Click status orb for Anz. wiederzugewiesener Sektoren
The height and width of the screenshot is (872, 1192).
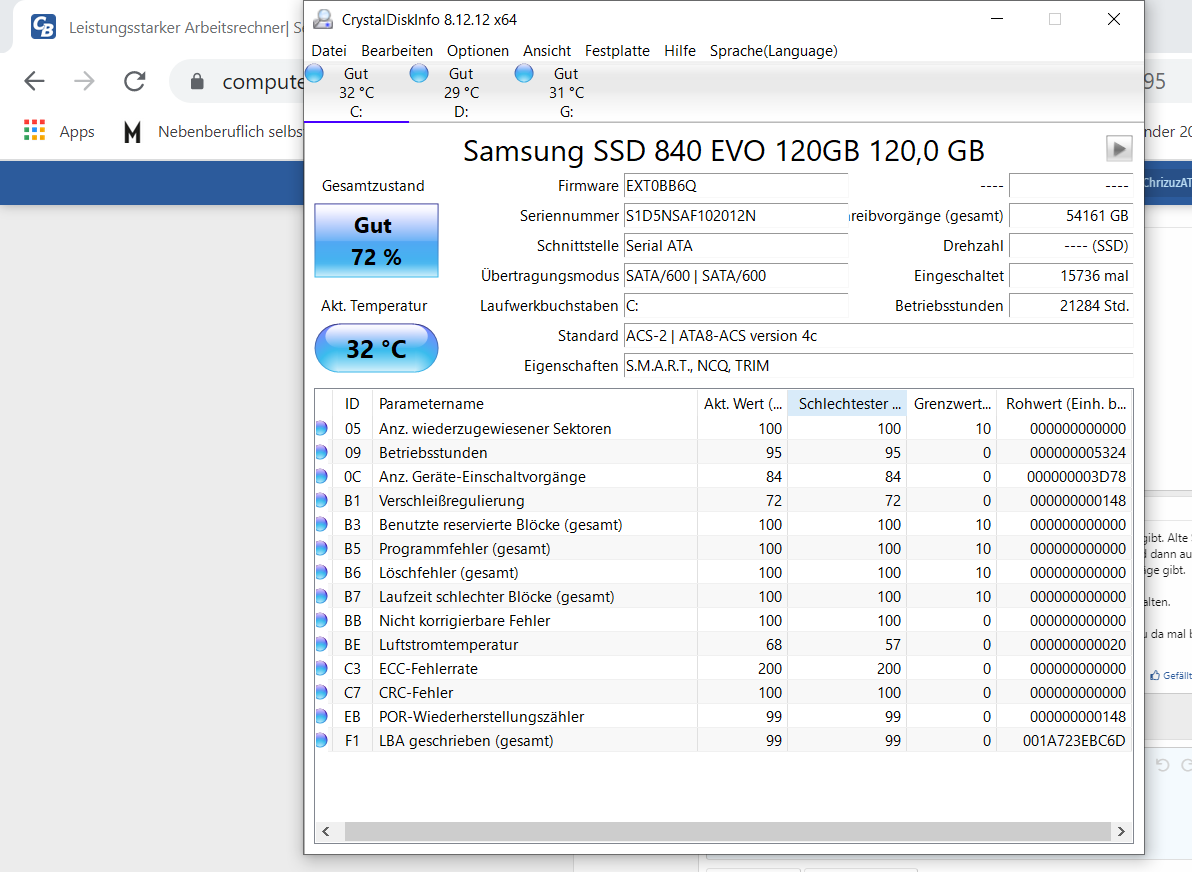[x=322, y=429]
